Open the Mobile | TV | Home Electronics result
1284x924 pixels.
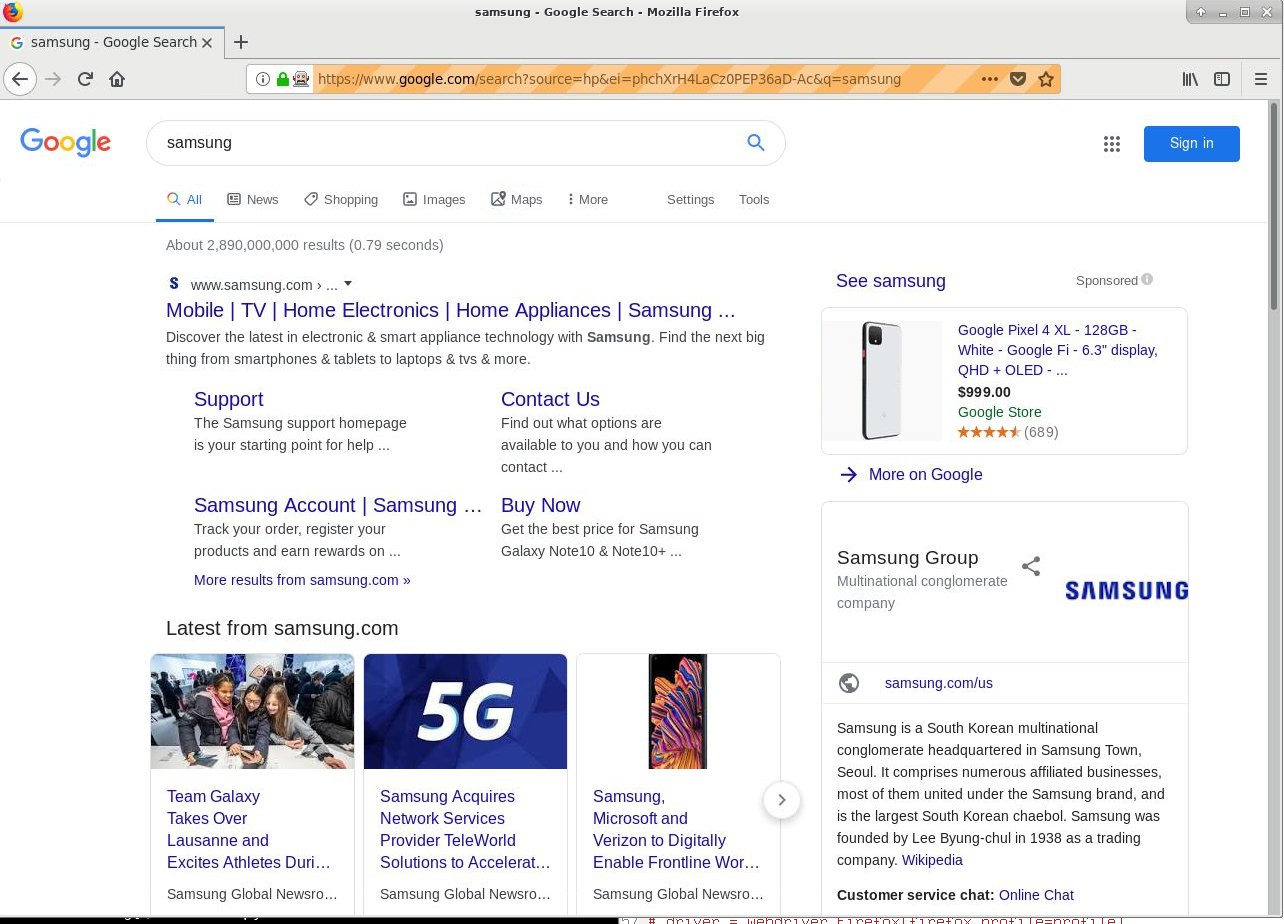[450, 310]
